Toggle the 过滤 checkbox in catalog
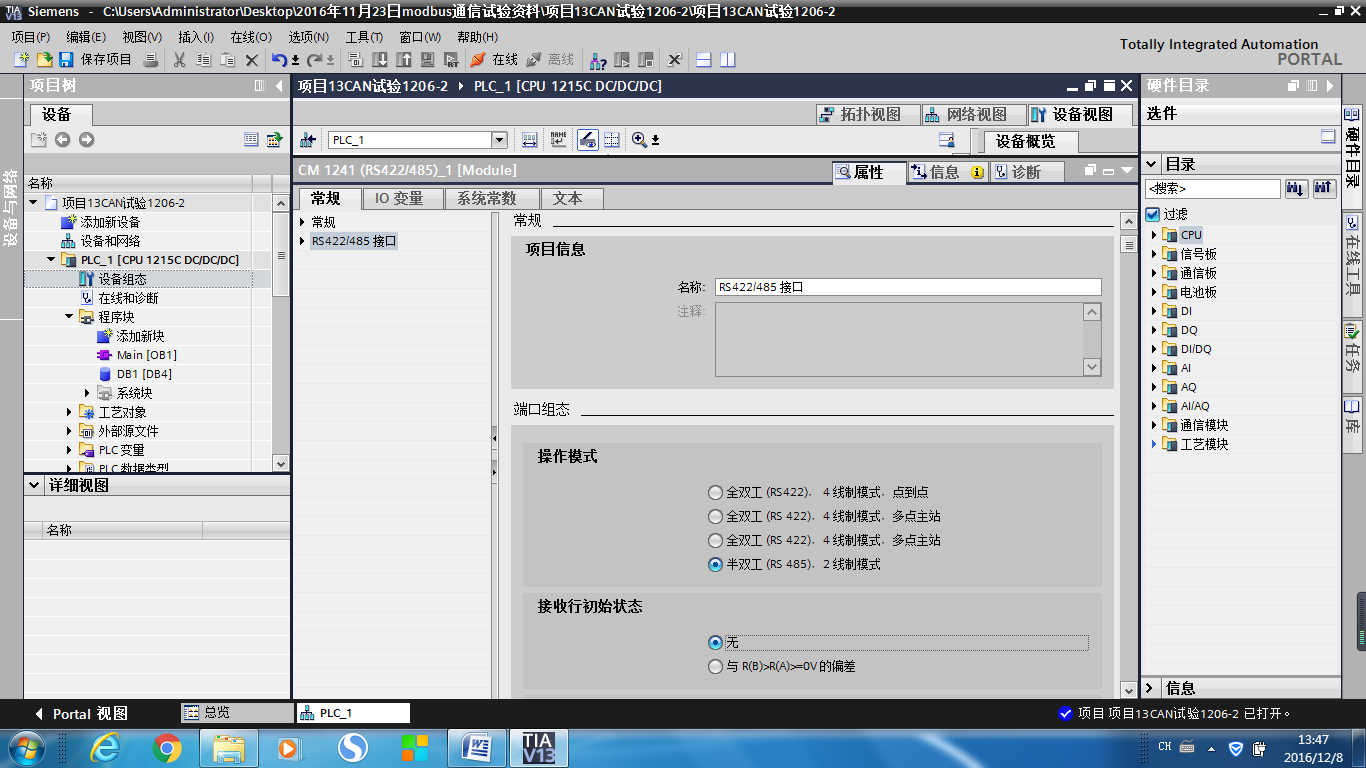This screenshot has width=1366, height=768. 1153,214
